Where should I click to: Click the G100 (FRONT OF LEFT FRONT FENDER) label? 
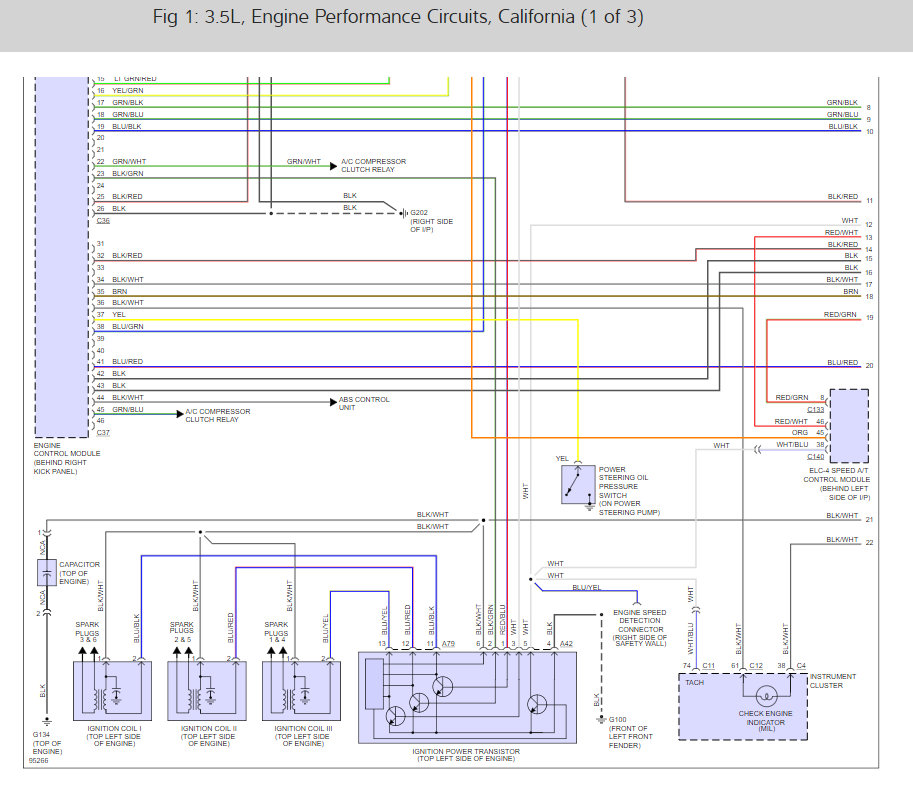[631, 732]
